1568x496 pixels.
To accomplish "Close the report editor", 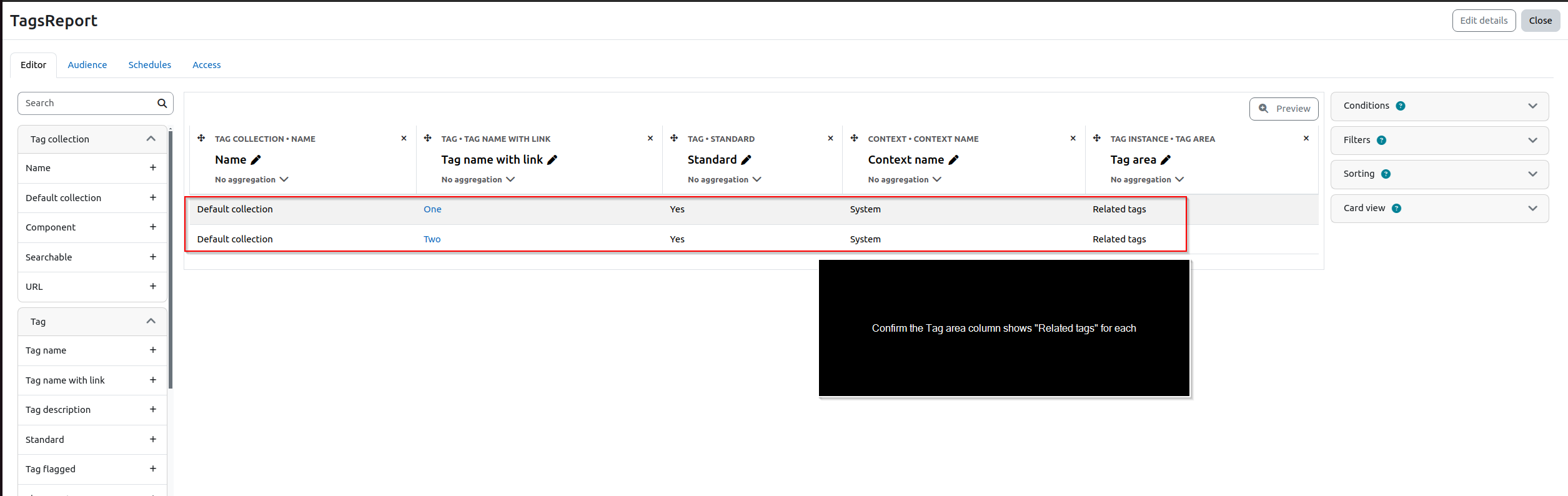I will click(1540, 21).
